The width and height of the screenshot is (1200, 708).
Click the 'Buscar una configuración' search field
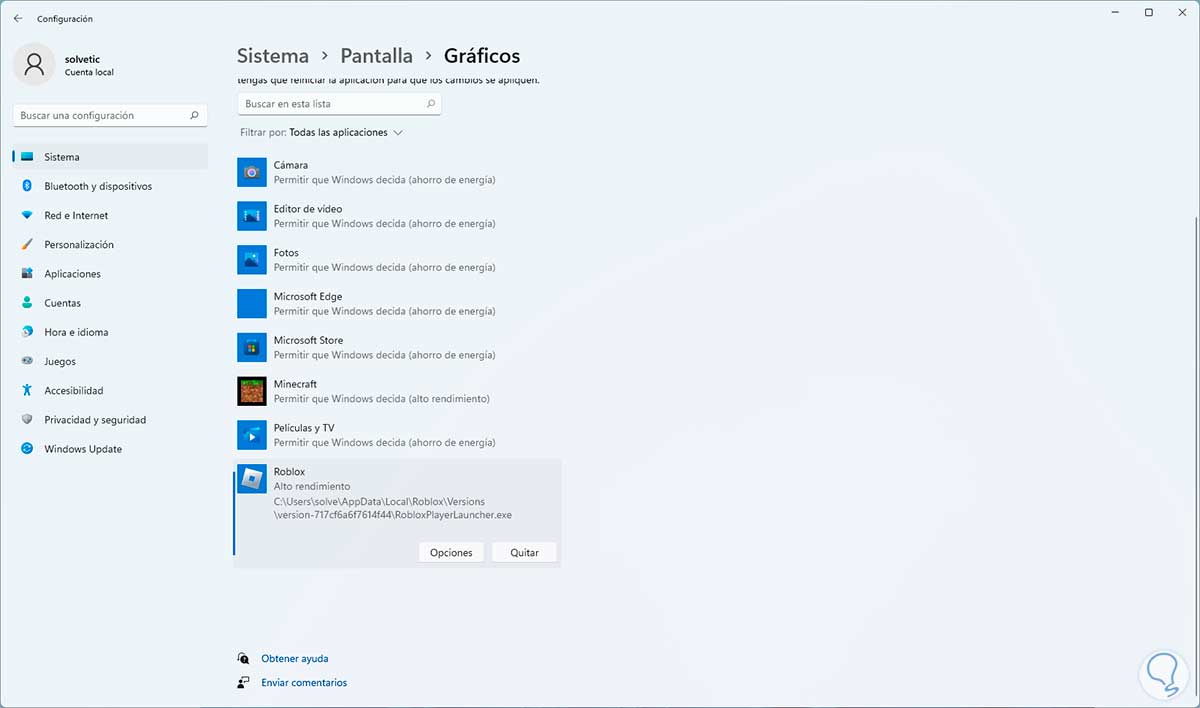click(x=110, y=116)
